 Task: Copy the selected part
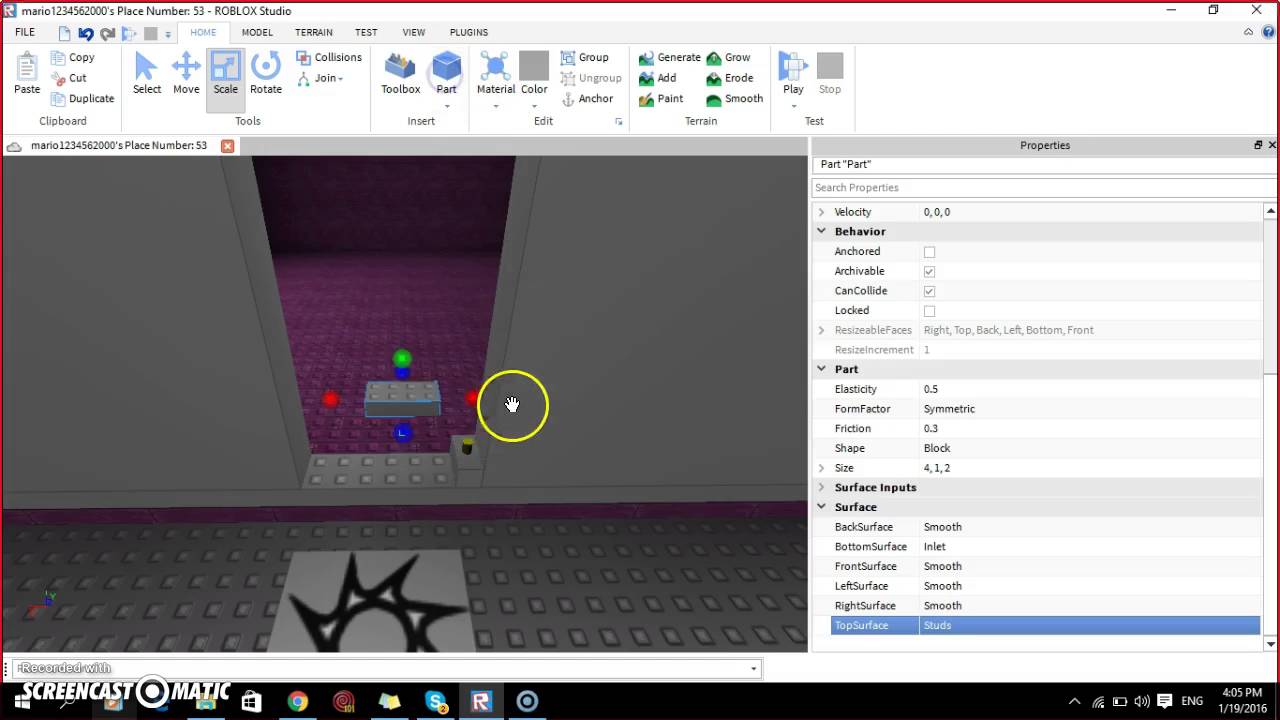pos(72,58)
